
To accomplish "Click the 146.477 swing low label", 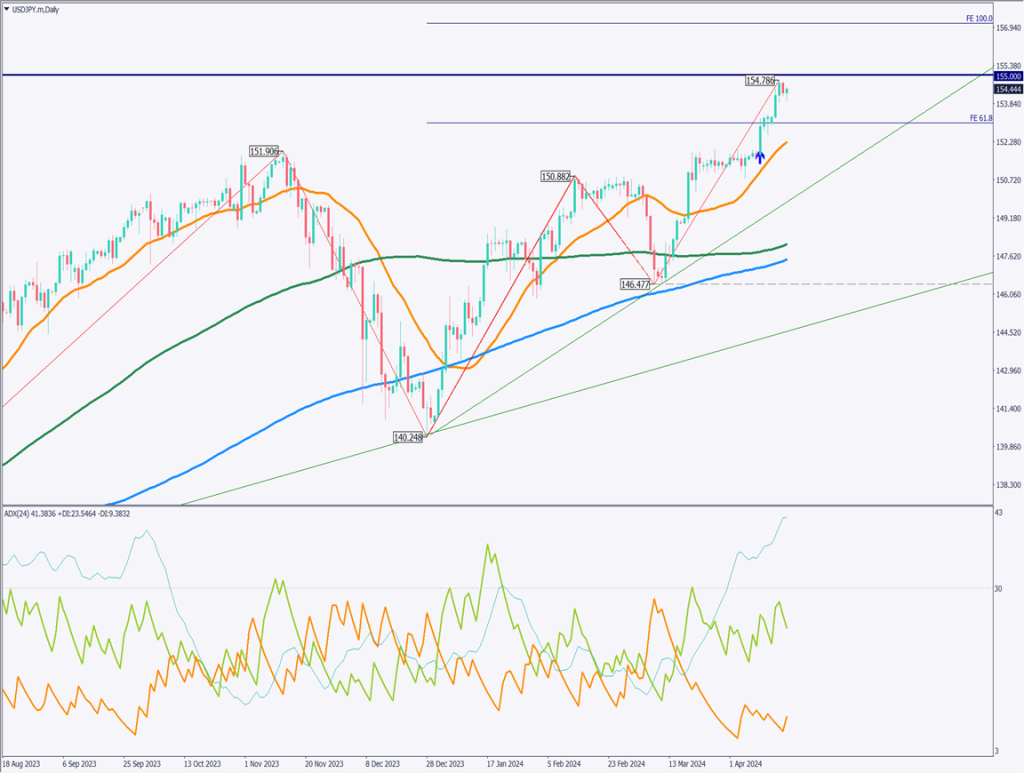I will (x=635, y=285).
